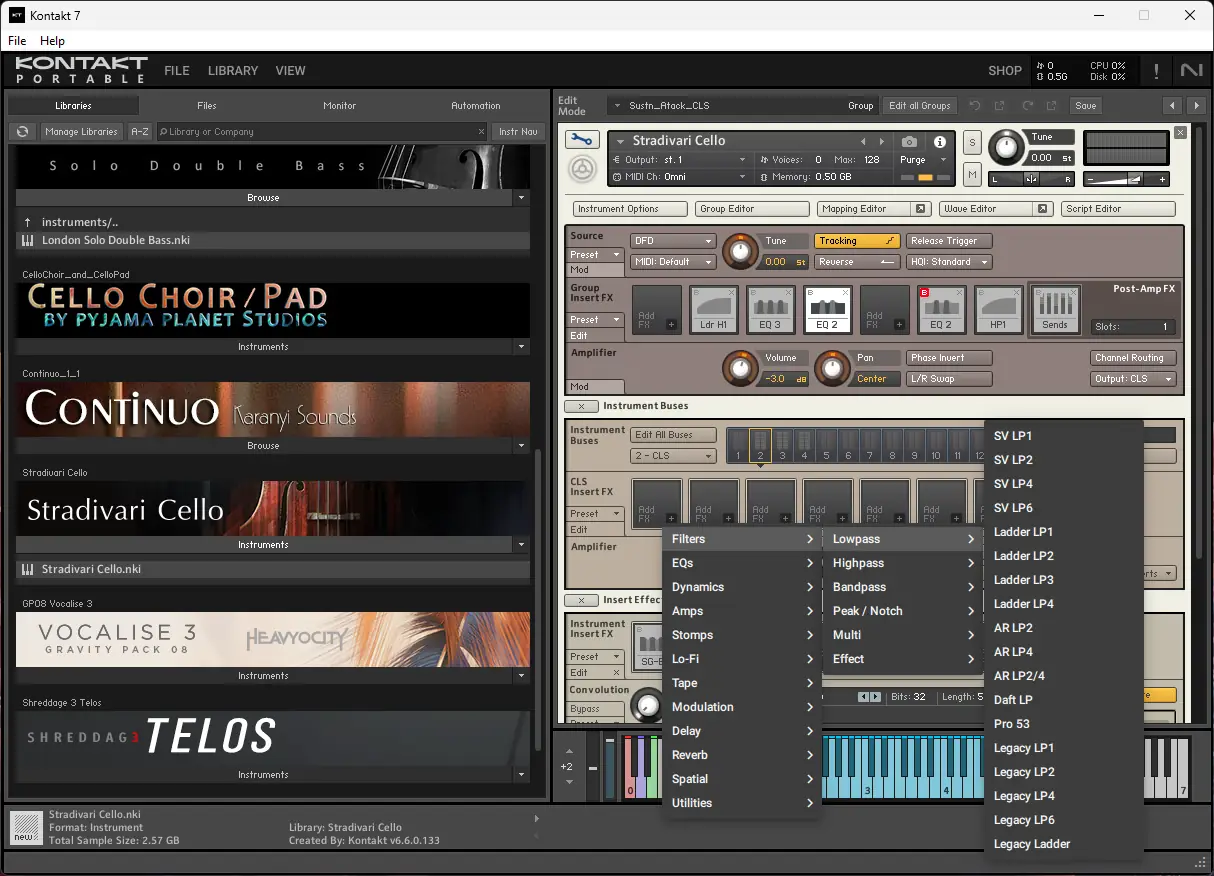Select the EQ 3 effect slot
Viewport: 1214px width, 876px height.
pos(771,311)
